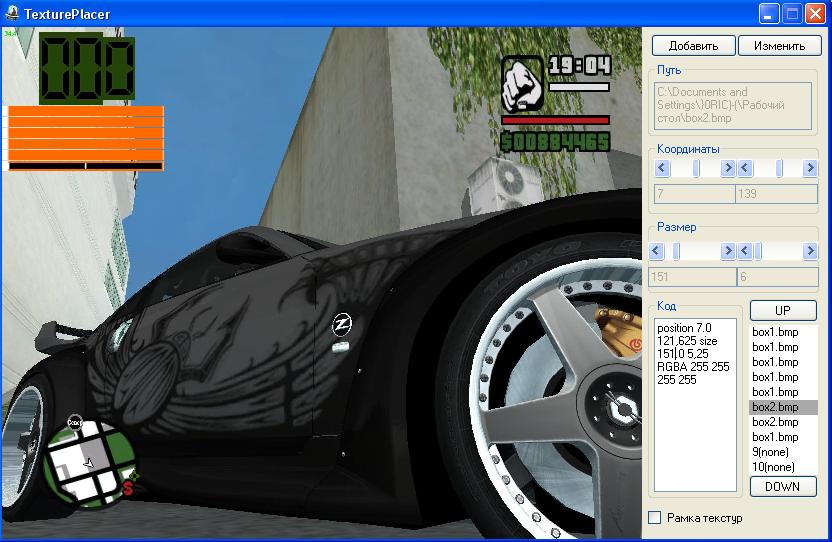
Task: Enable the Рамка текстур checkbox
Action: 655,518
